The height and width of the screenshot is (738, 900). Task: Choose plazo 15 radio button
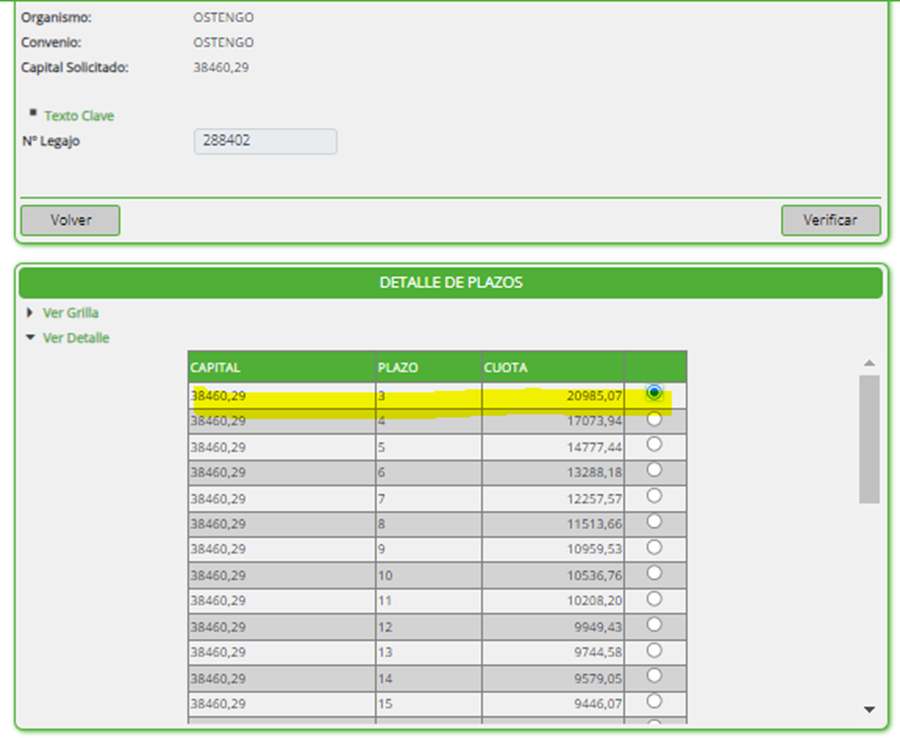click(x=654, y=701)
